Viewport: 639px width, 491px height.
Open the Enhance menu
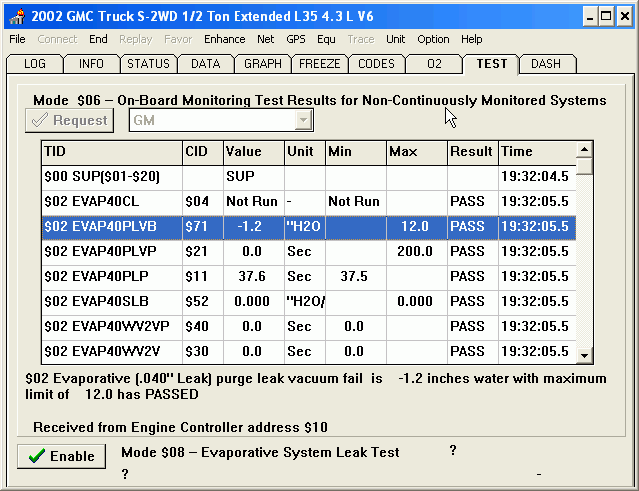click(x=224, y=39)
